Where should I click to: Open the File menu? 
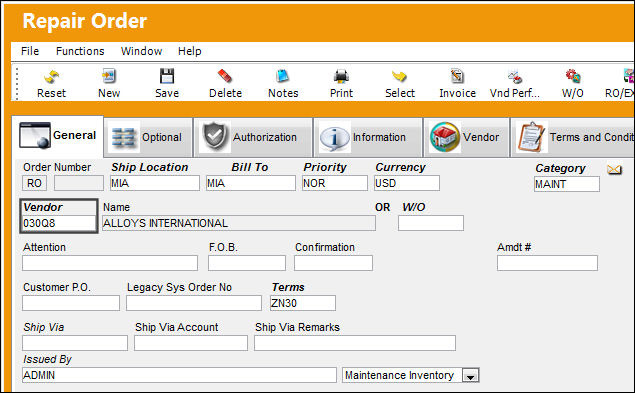tap(30, 51)
